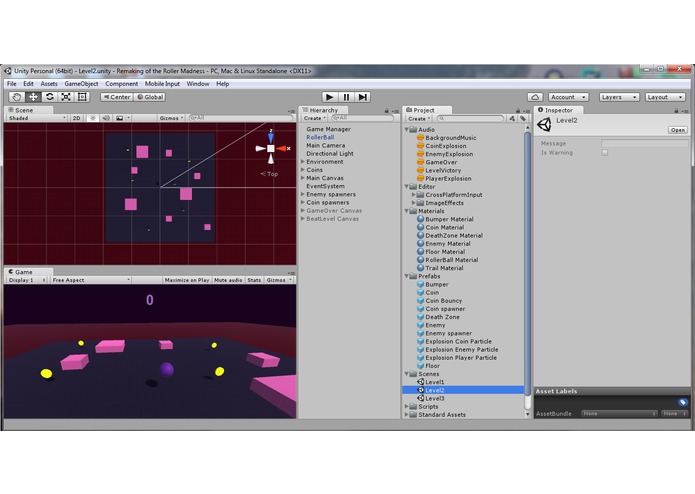
Task: Collapse the Audio folder
Action: pyautogui.click(x=407, y=129)
